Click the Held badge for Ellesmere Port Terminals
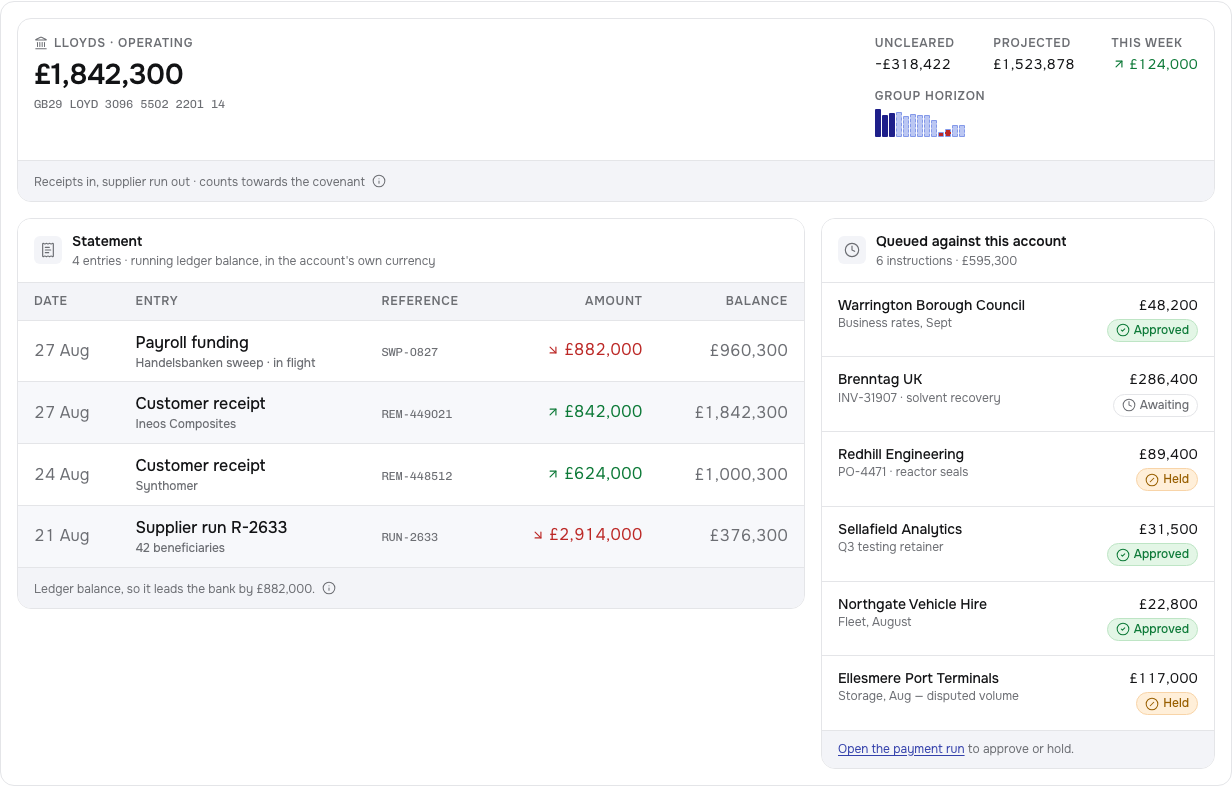The width and height of the screenshot is (1232, 786). 1167,703
